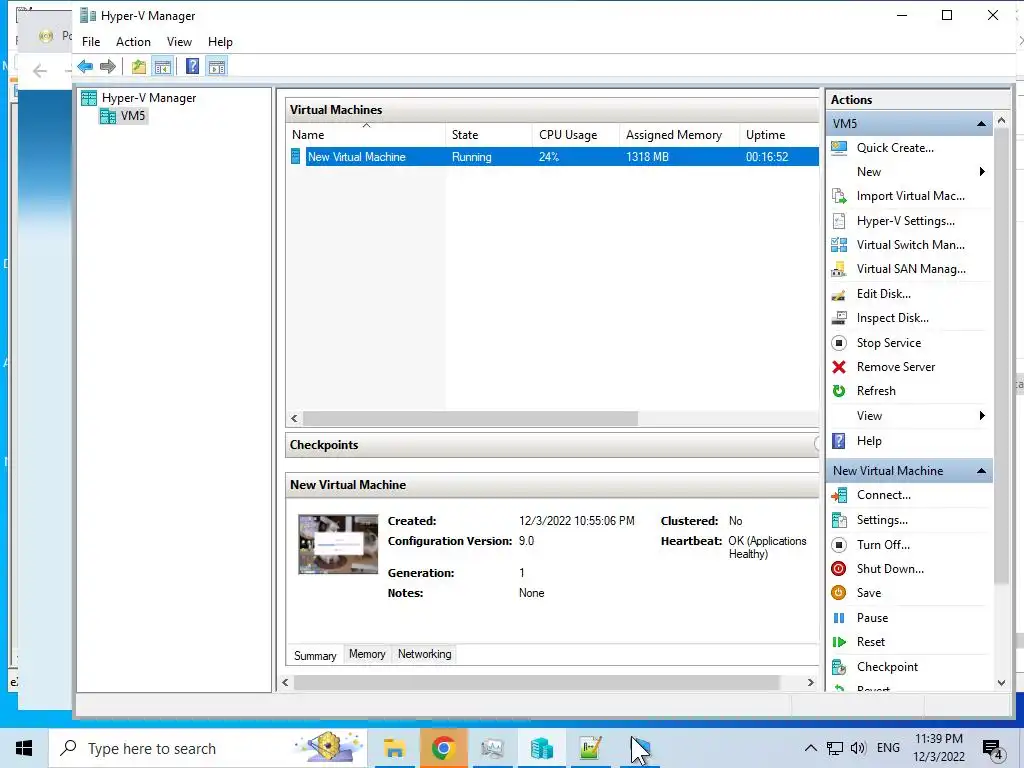Toggle Show/Hide Action Pane toolbar icon
The height and width of the screenshot is (768, 1024).
[x=217, y=66]
